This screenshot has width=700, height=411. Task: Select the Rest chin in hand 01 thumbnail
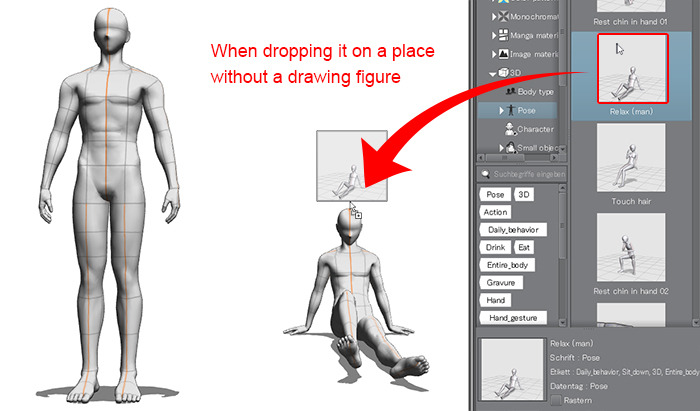(631, 6)
